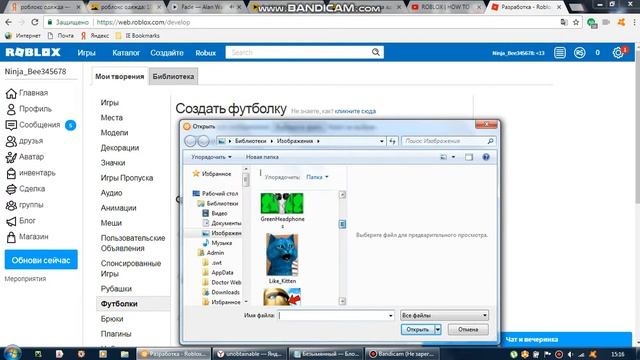
Task: Click the Поиск Изображения search field
Action: click(449, 141)
